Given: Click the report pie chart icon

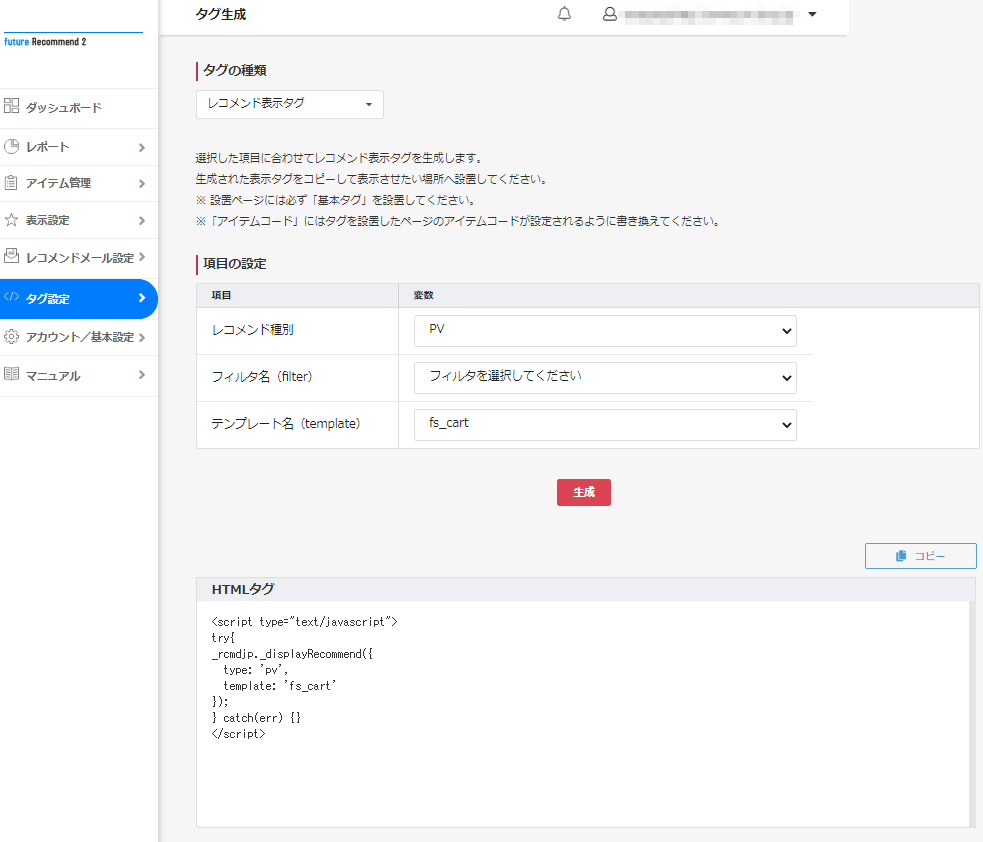Looking at the screenshot, I should point(11,146).
